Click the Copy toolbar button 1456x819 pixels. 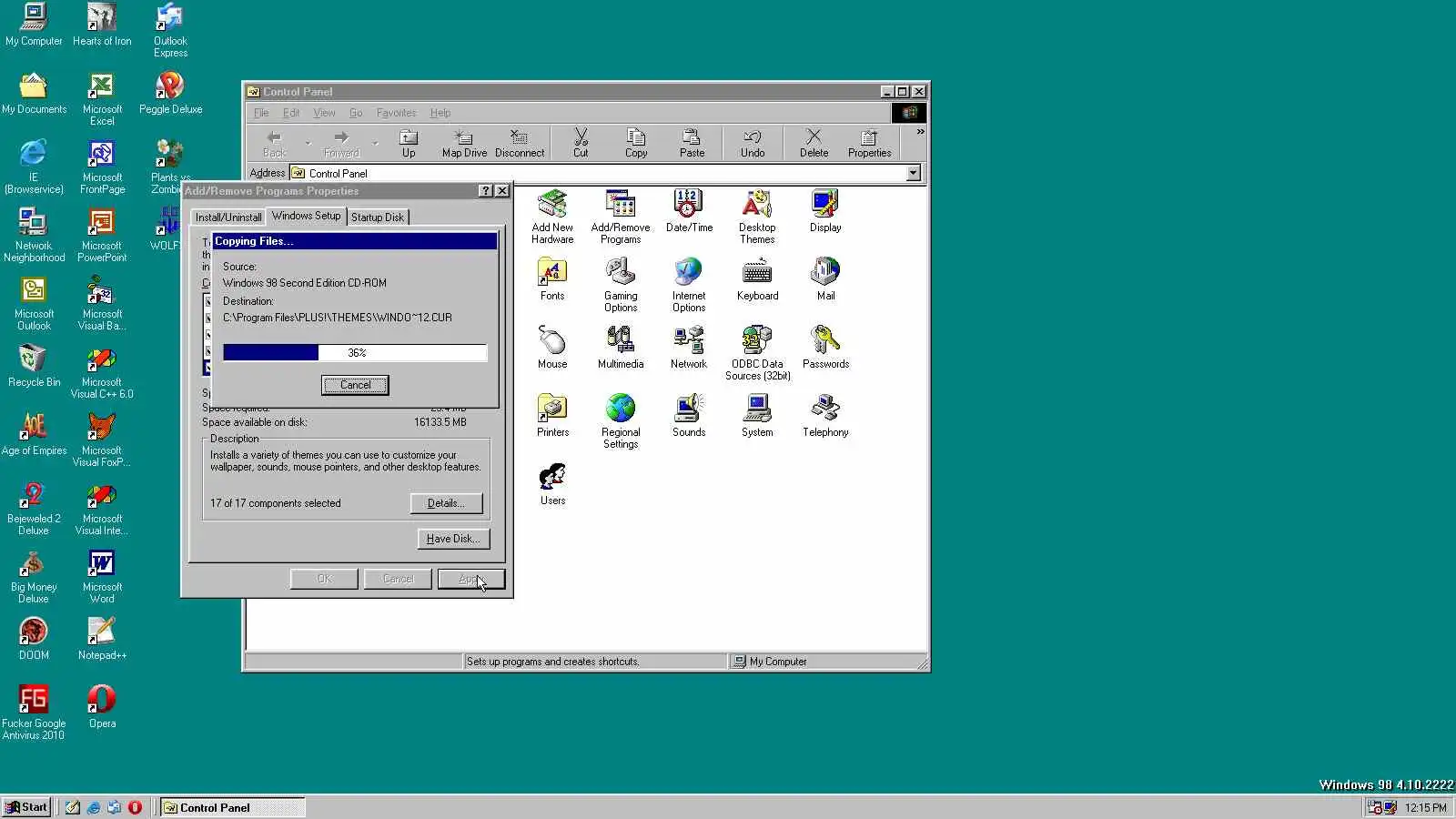pyautogui.click(x=636, y=143)
